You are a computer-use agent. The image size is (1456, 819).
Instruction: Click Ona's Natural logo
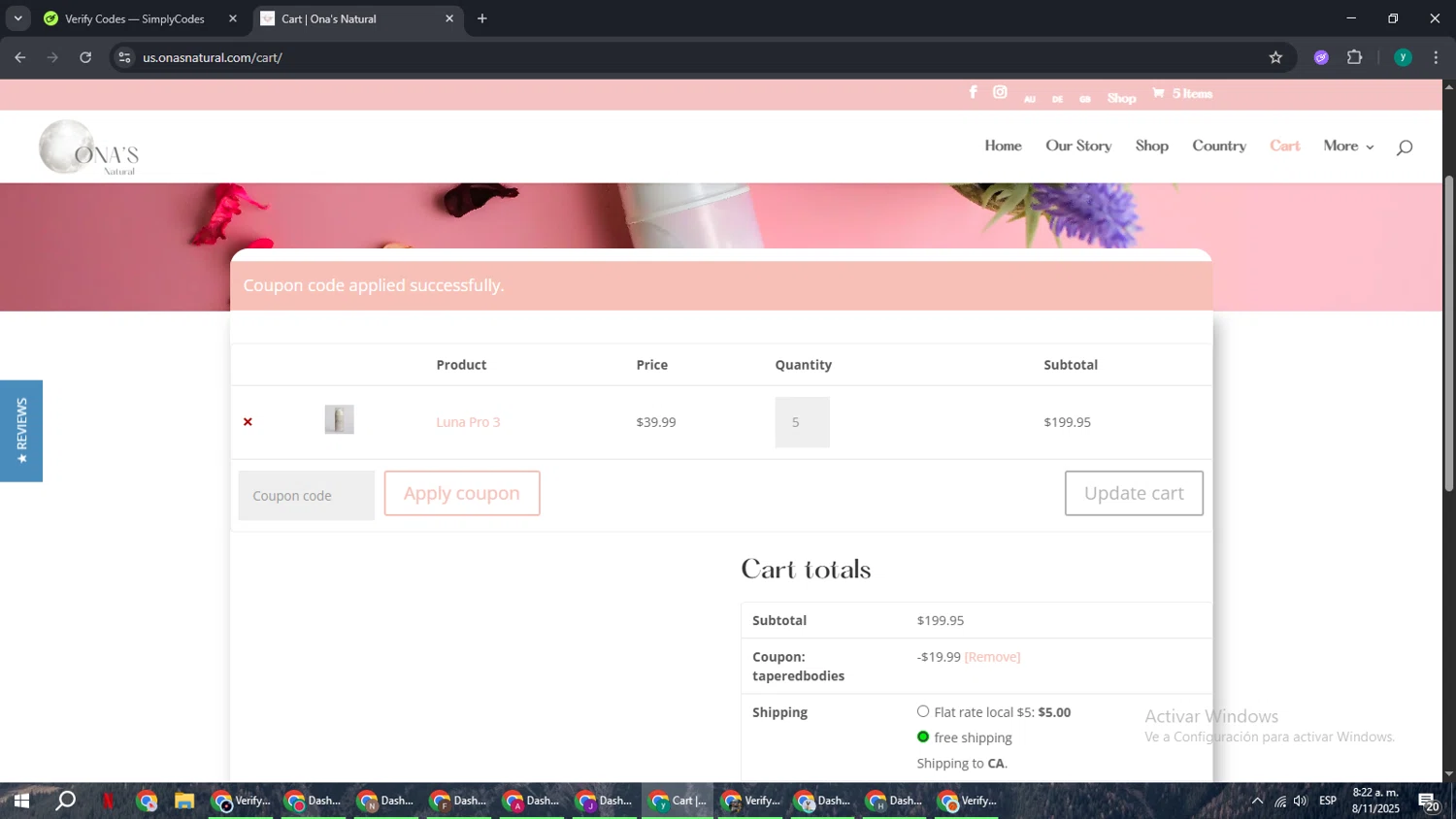pos(88,147)
